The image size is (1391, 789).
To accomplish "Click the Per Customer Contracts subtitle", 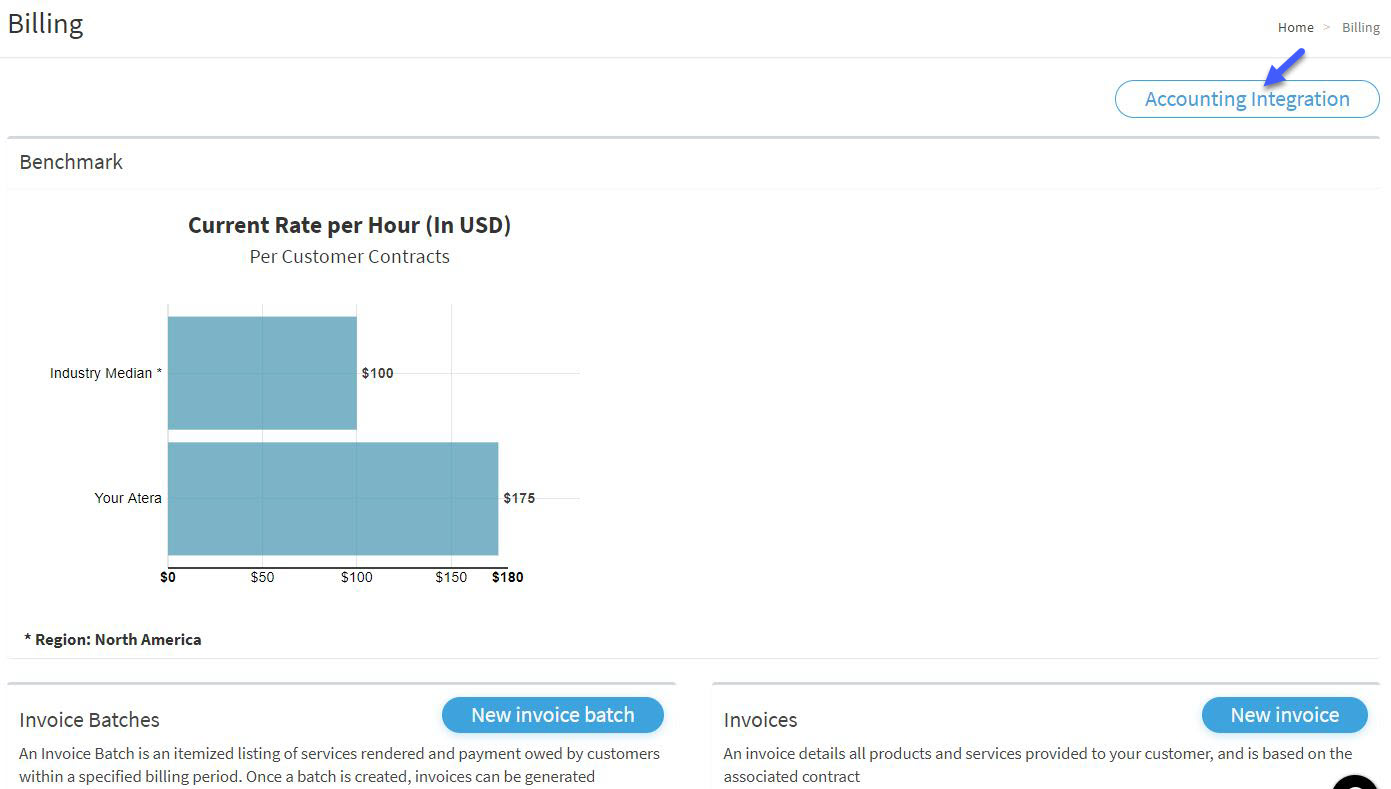I will tap(350, 257).
